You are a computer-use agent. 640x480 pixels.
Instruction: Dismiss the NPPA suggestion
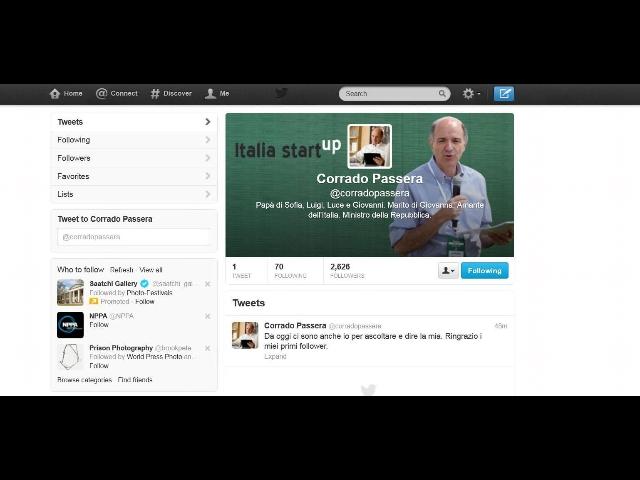click(207, 316)
